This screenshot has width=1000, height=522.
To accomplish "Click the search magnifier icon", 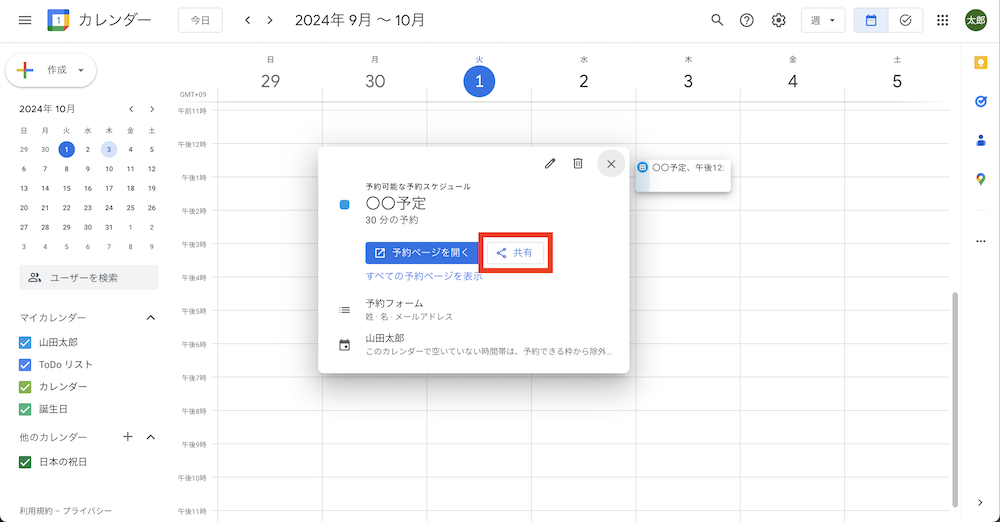I will click(716, 20).
